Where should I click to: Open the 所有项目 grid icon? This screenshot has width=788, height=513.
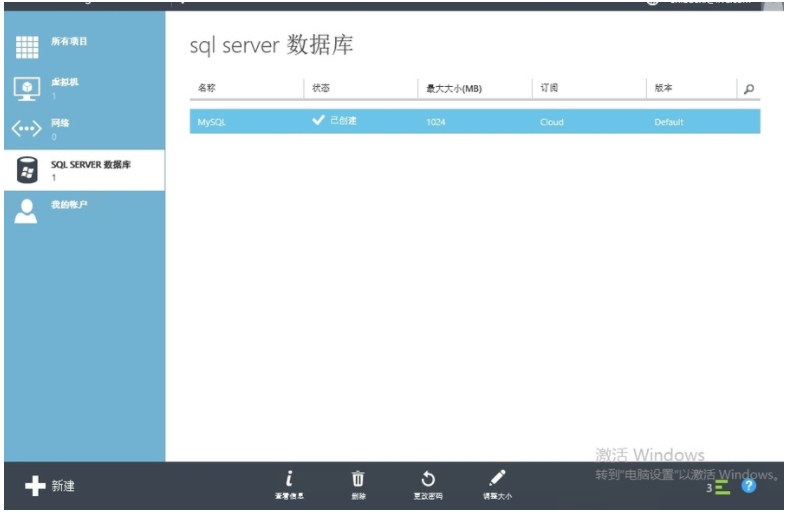(x=27, y=47)
